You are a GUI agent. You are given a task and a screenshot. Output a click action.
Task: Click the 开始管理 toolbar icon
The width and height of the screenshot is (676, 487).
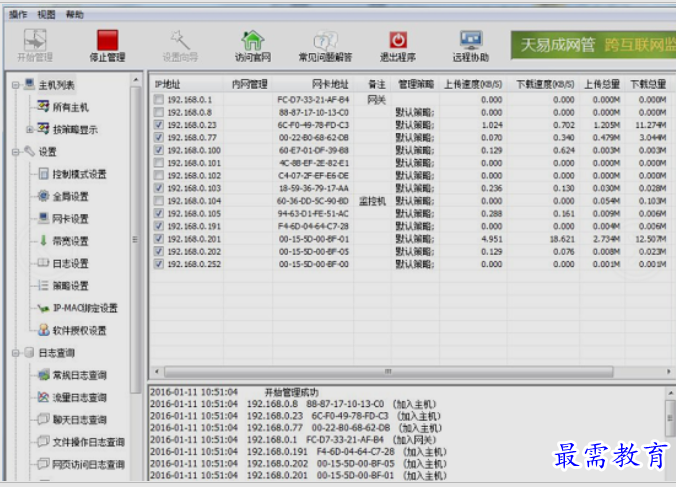pyautogui.click(x=34, y=40)
